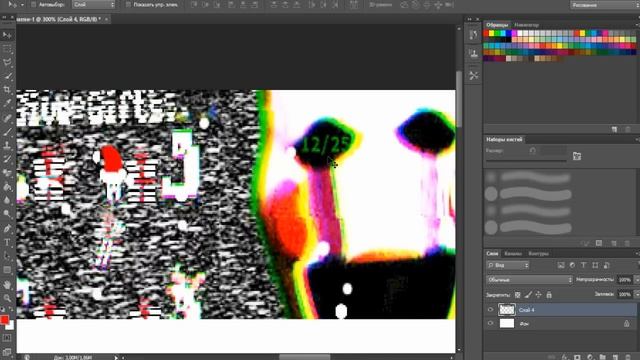Select the Rectangular Marquee tool
Screen dimensions: 640x360
click(7, 49)
